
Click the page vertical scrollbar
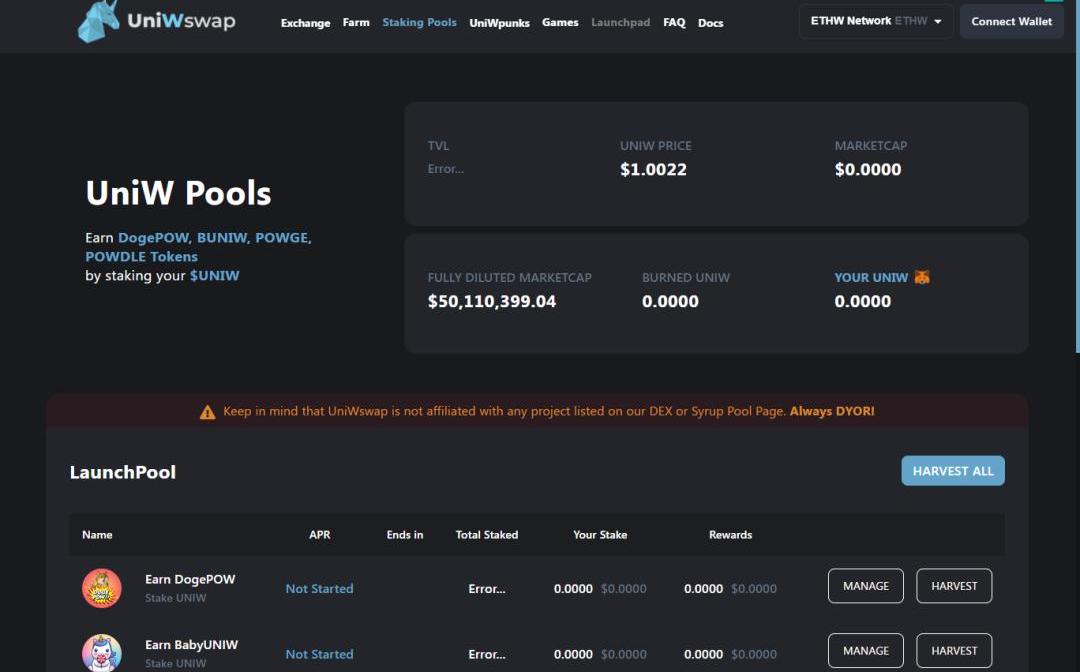pos(1076,200)
